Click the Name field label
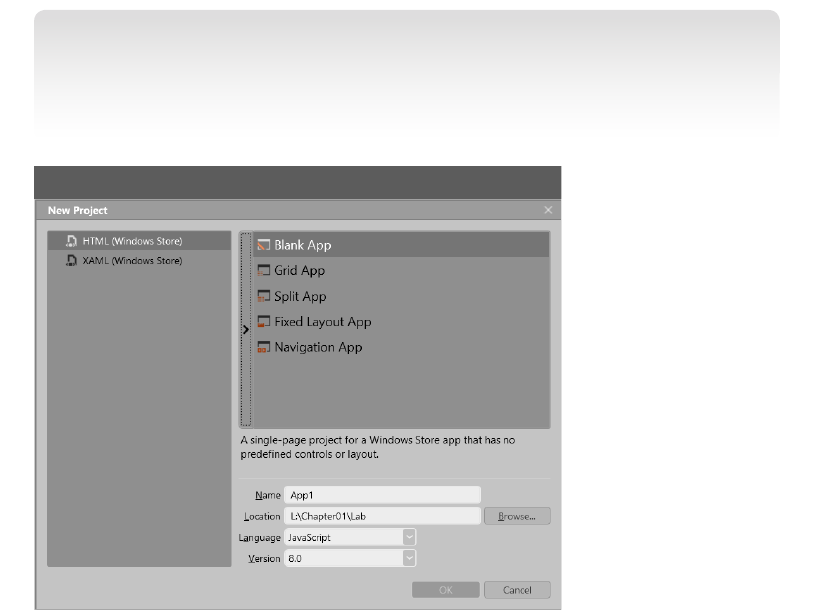815x610 pixels. [x=268, y=495]
